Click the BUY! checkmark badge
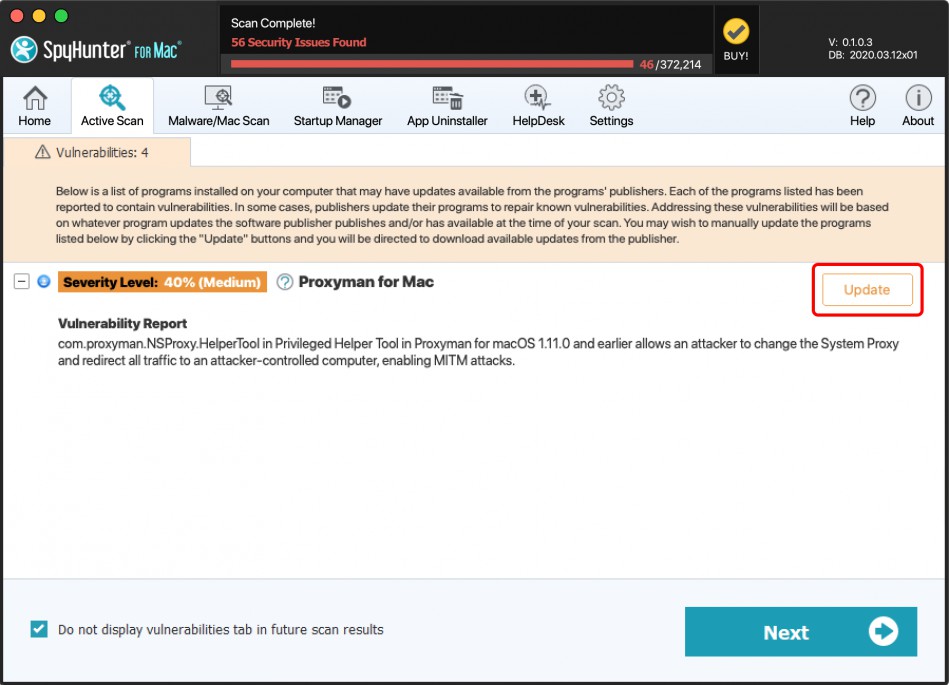This screenshot has height=685, width=949. [x=736, y=39]
